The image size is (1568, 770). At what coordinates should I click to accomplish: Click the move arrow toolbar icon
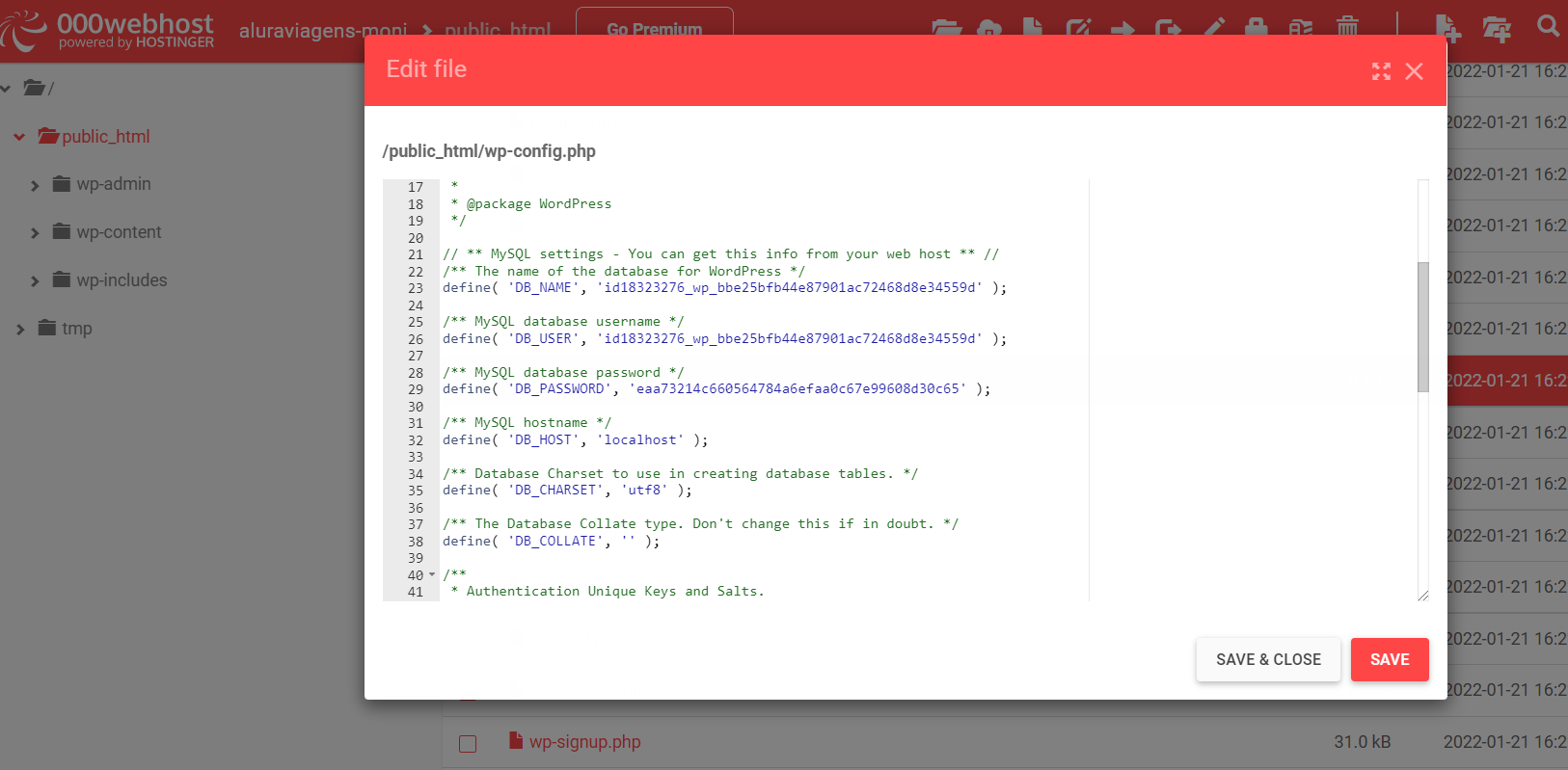point(1122,28)
